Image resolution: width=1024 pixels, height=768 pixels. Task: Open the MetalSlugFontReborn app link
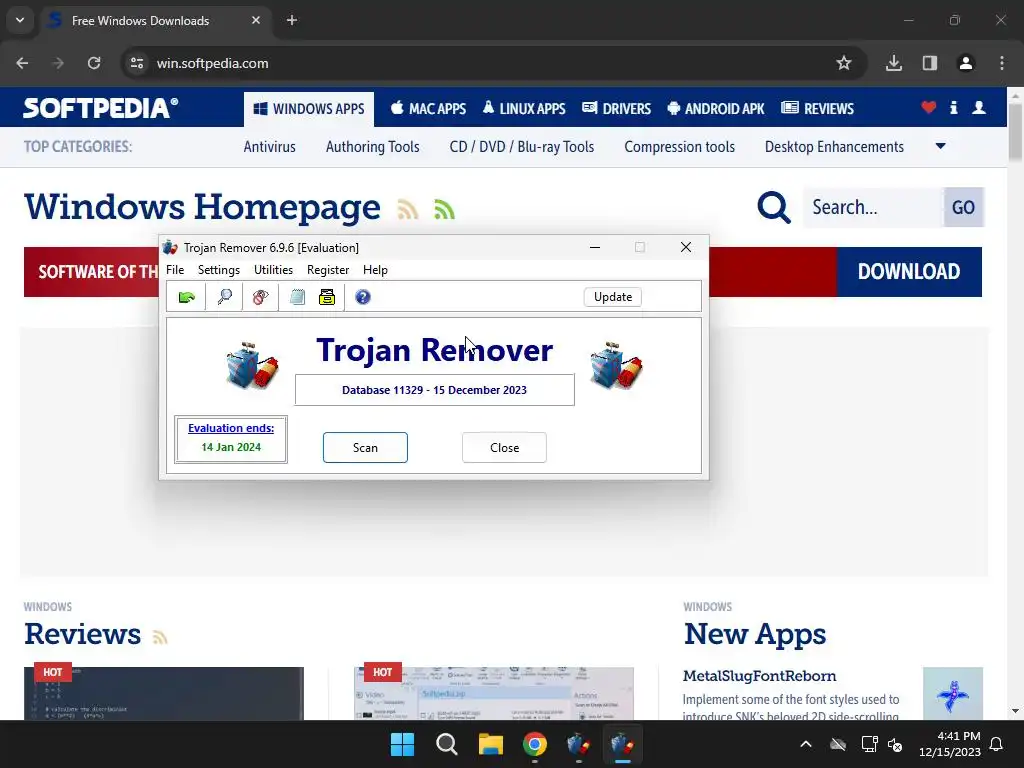(x=760, y=676)
